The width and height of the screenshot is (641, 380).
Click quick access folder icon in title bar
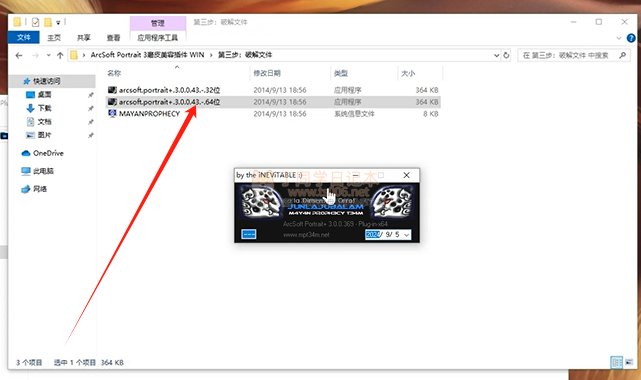[17, 22]
